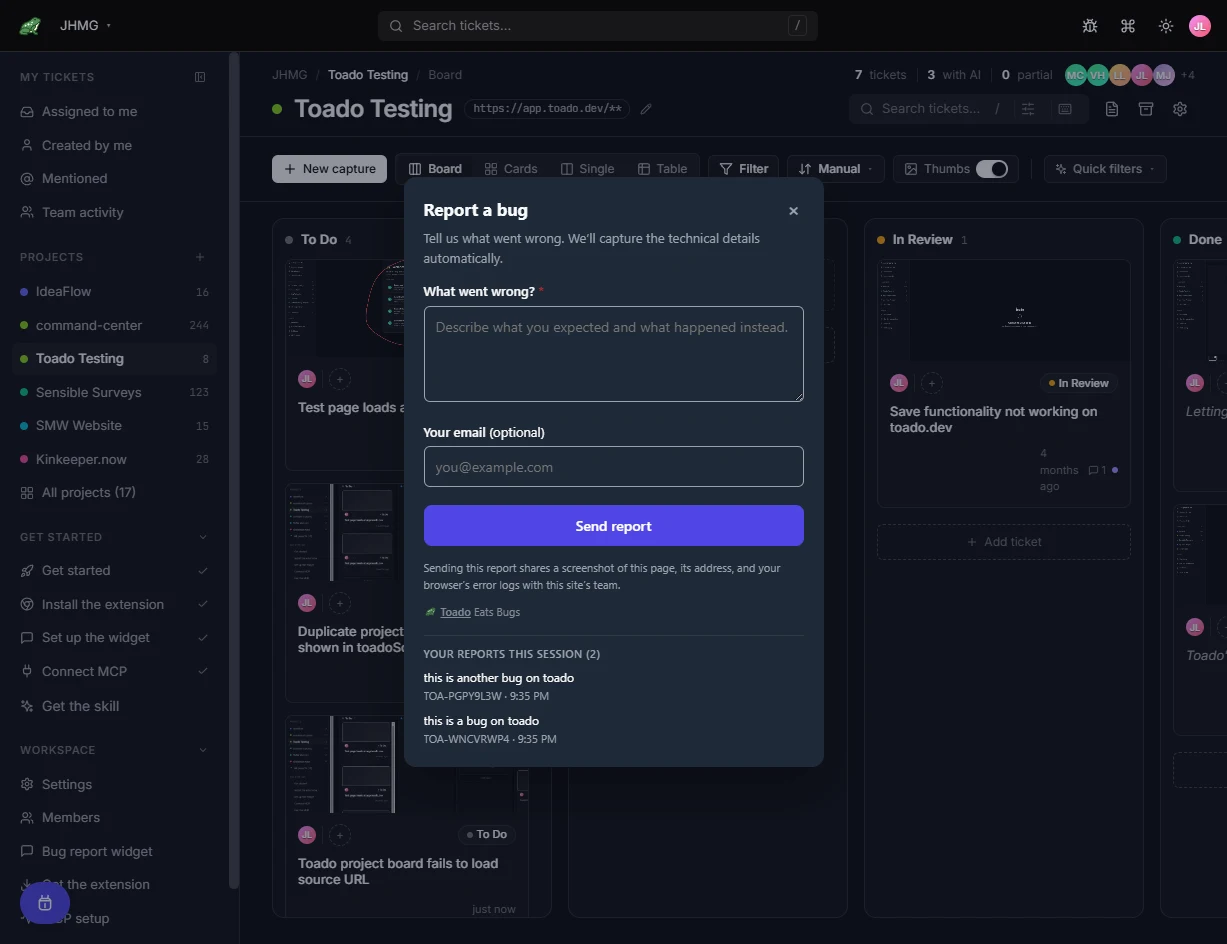The image size is (1227, 944).
Task: Switch to Board view
Action: tap(435, 169)
